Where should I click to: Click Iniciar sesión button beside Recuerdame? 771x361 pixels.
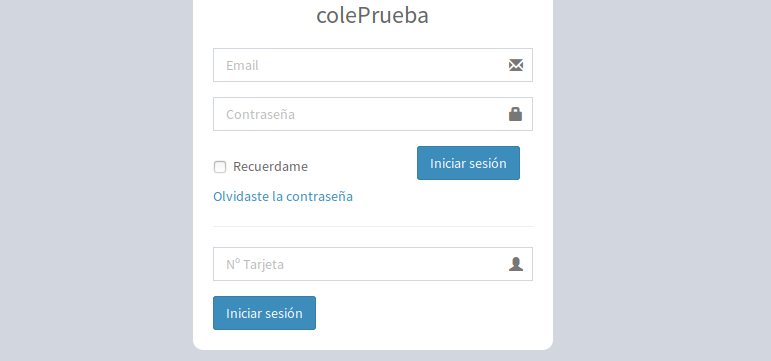pos(468,163)
